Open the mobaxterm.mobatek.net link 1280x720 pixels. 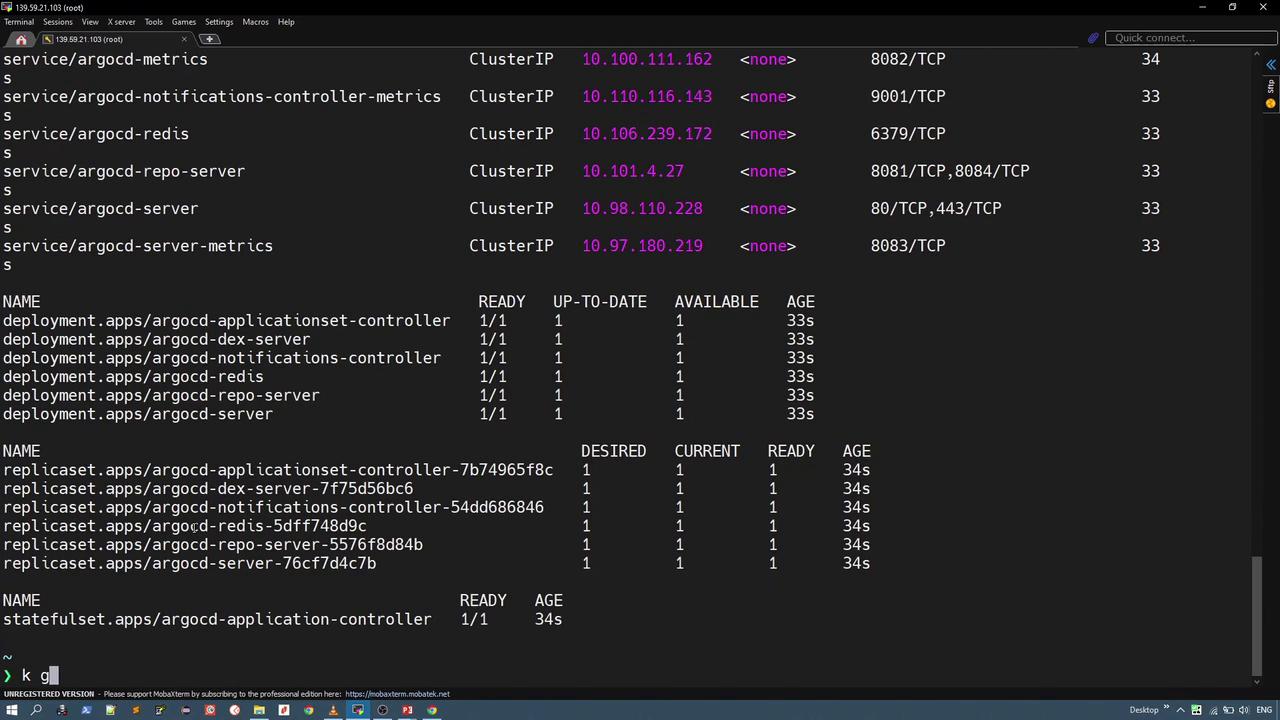(397, 694)
